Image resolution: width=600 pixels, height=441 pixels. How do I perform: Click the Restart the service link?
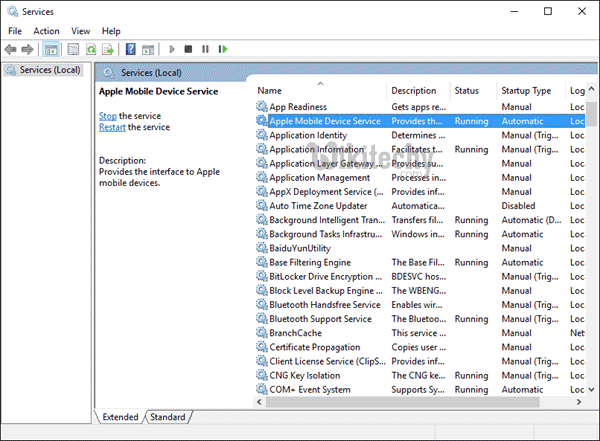coord(112,127)
